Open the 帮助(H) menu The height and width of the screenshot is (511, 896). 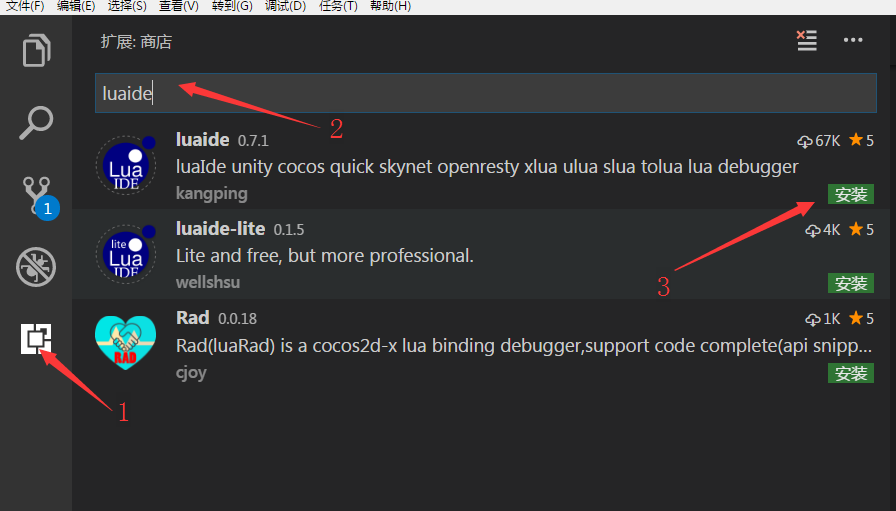pyautogui.click(x=390, y=6)
